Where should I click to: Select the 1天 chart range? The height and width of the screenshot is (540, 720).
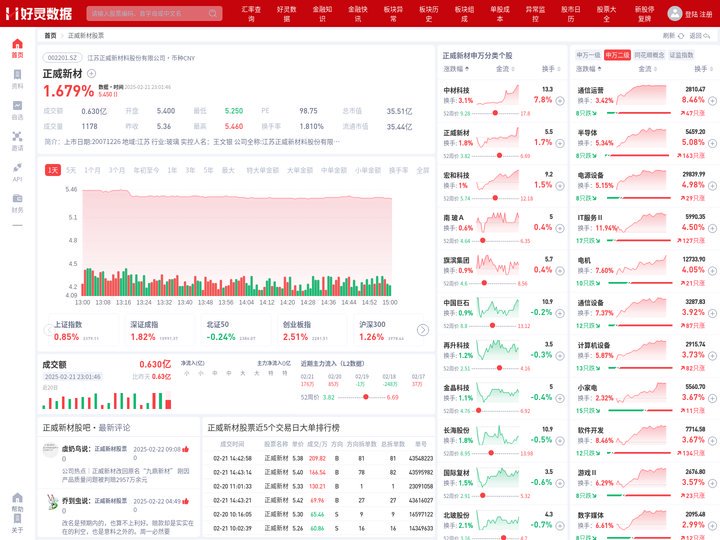pos(53,170)
